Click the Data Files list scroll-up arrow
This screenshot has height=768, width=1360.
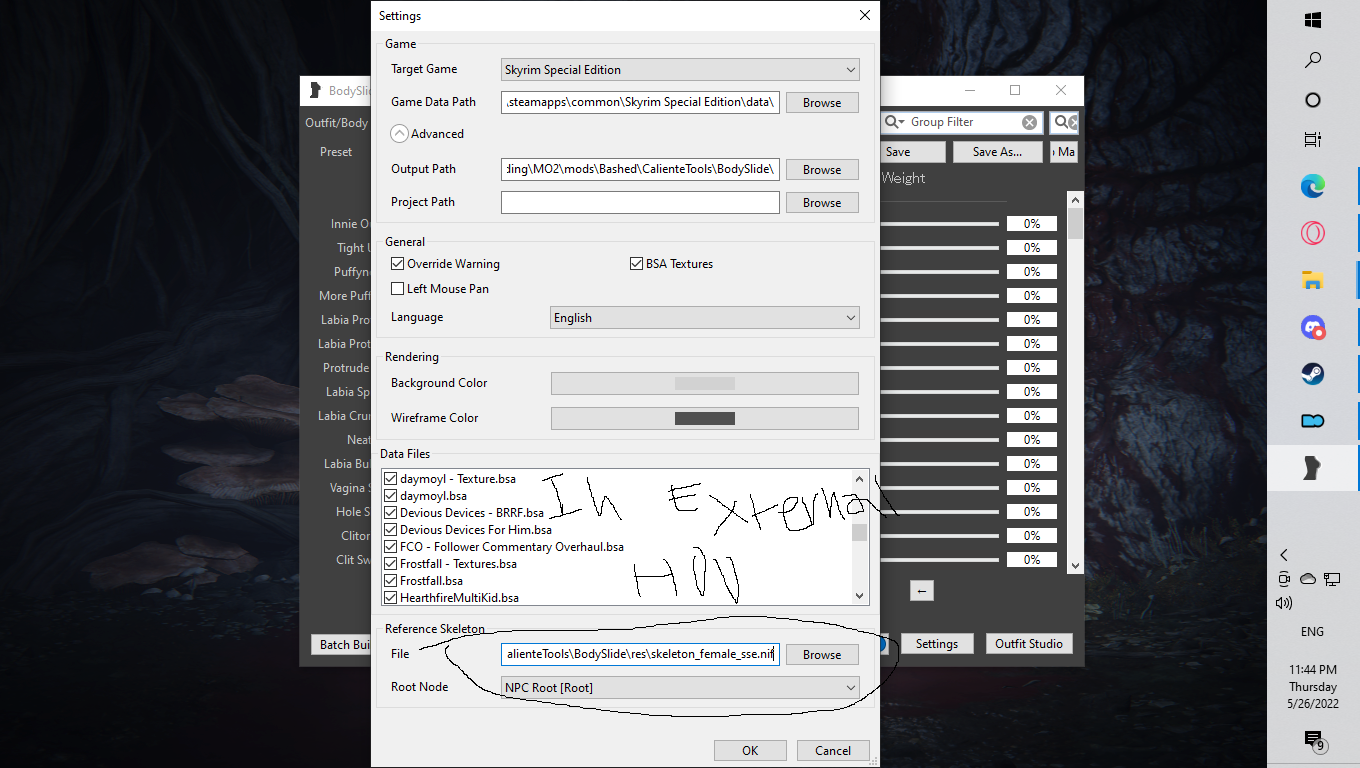[x=860, y=479]
